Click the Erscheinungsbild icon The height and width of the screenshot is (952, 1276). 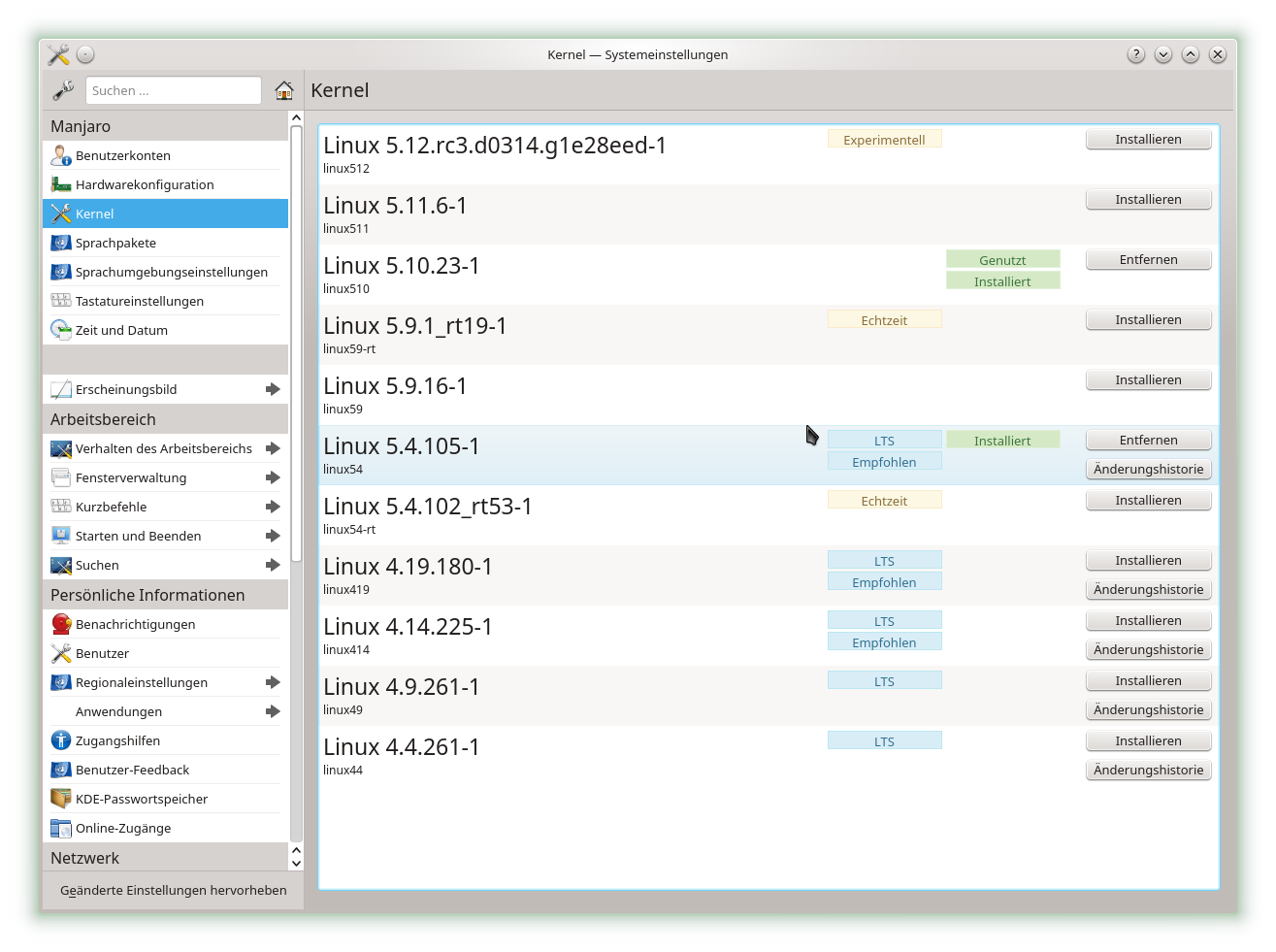pyautogui.click(x=61, y=389)
